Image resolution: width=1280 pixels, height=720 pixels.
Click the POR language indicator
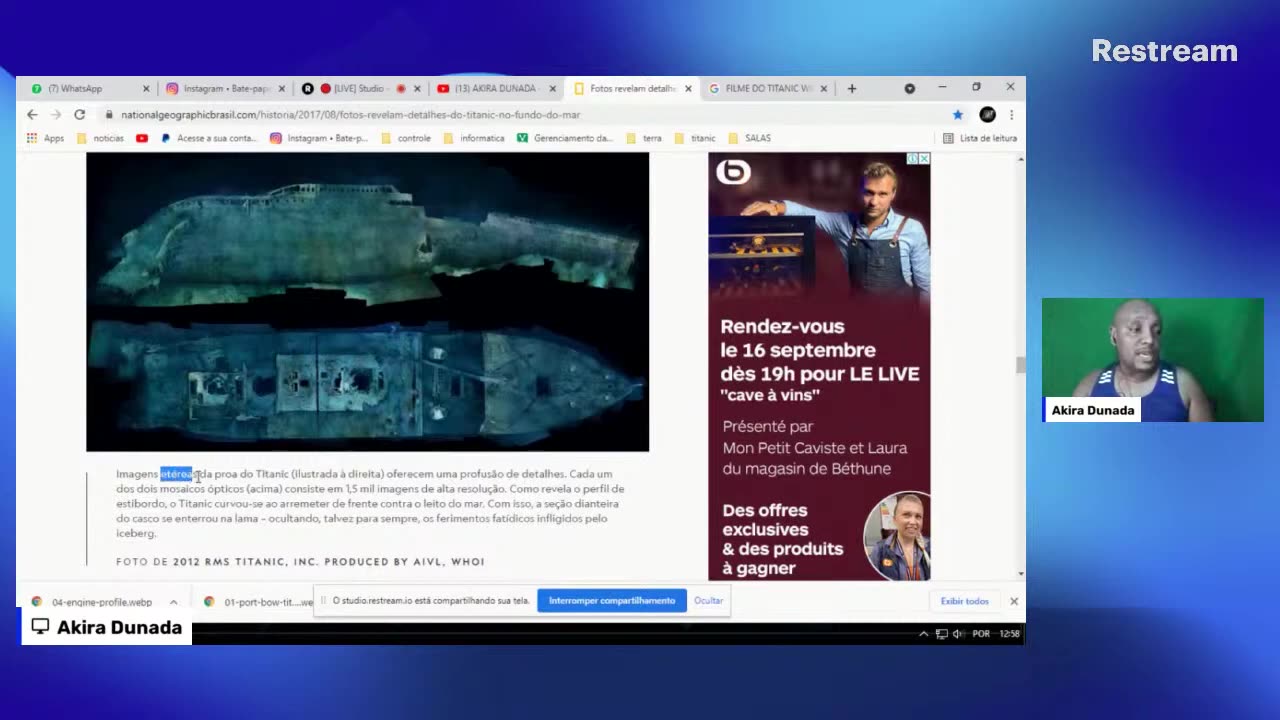(x=981, y=634)
